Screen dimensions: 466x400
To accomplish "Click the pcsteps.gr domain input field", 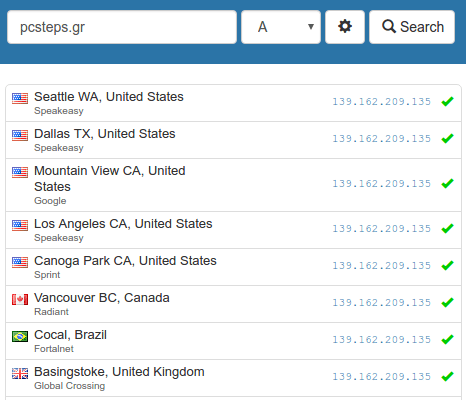I will pos(122,27).
